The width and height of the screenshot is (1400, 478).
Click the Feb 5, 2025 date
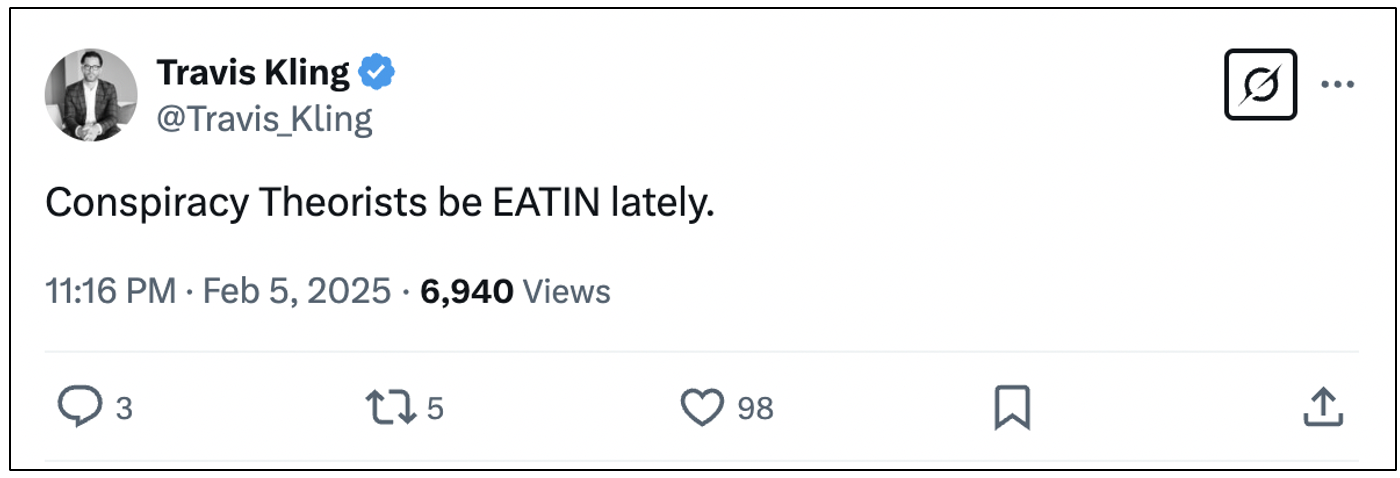296,292
